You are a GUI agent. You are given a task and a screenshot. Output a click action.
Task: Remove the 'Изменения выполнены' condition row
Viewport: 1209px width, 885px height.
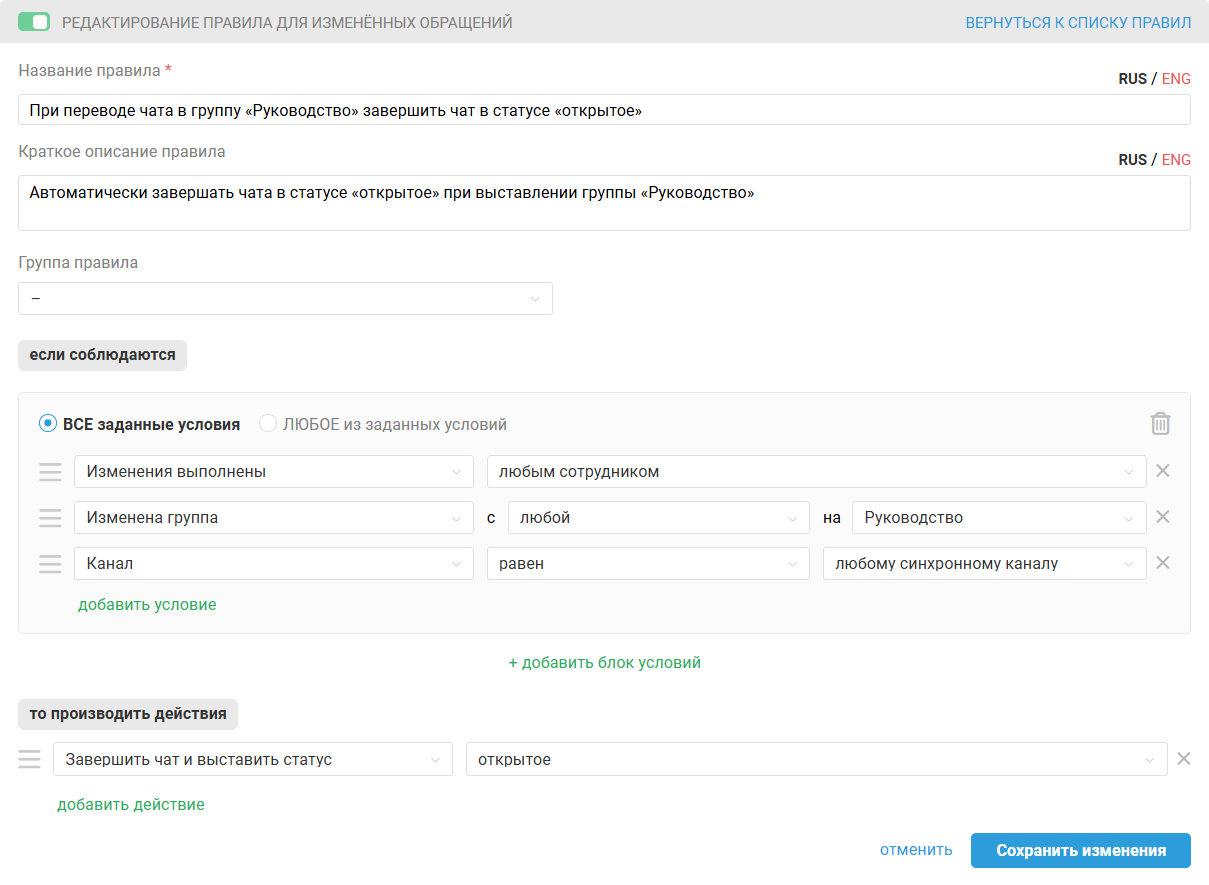(1163, 471)
